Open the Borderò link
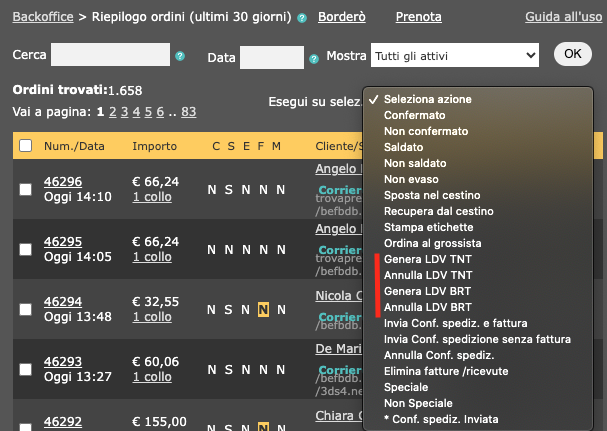The height and width of the screenshot is (431, 607). pos(341,17)
